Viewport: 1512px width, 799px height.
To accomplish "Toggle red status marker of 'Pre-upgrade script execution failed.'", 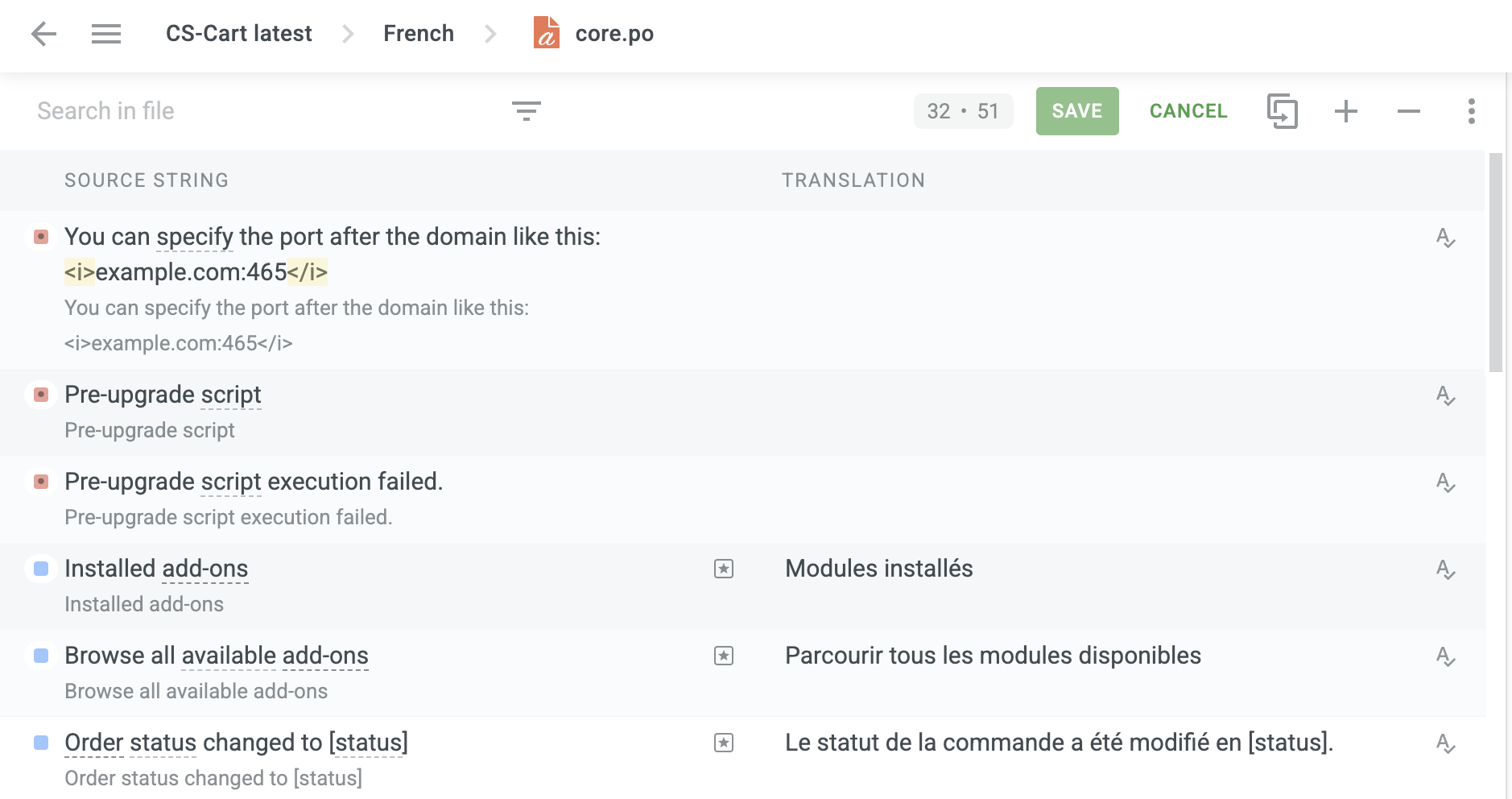I will click(x=41, y=482).
